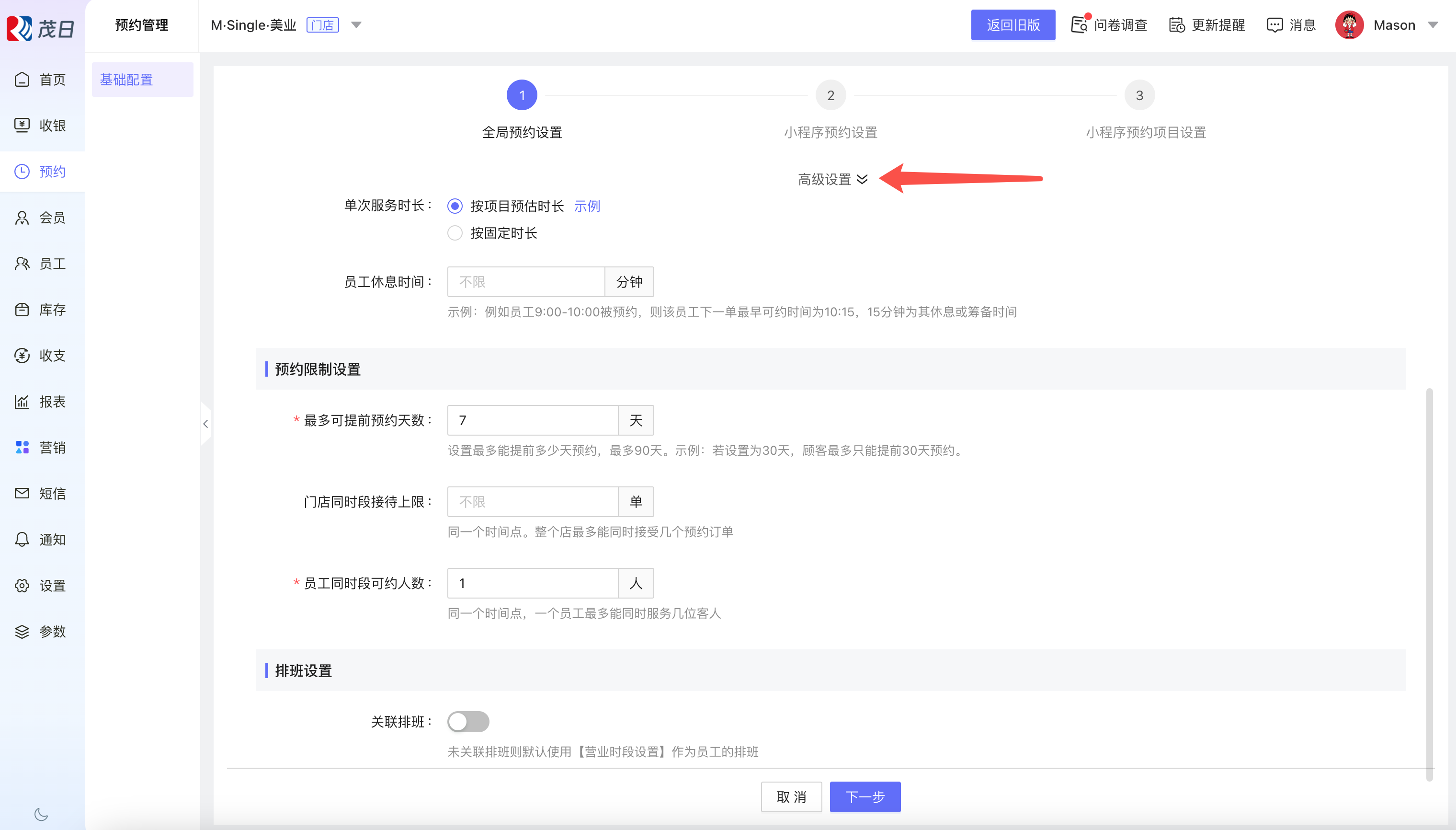Open the 问卷调查 survey icon
The height and width of the screenshot is (830, 1456).
(x=1079, y=25)
